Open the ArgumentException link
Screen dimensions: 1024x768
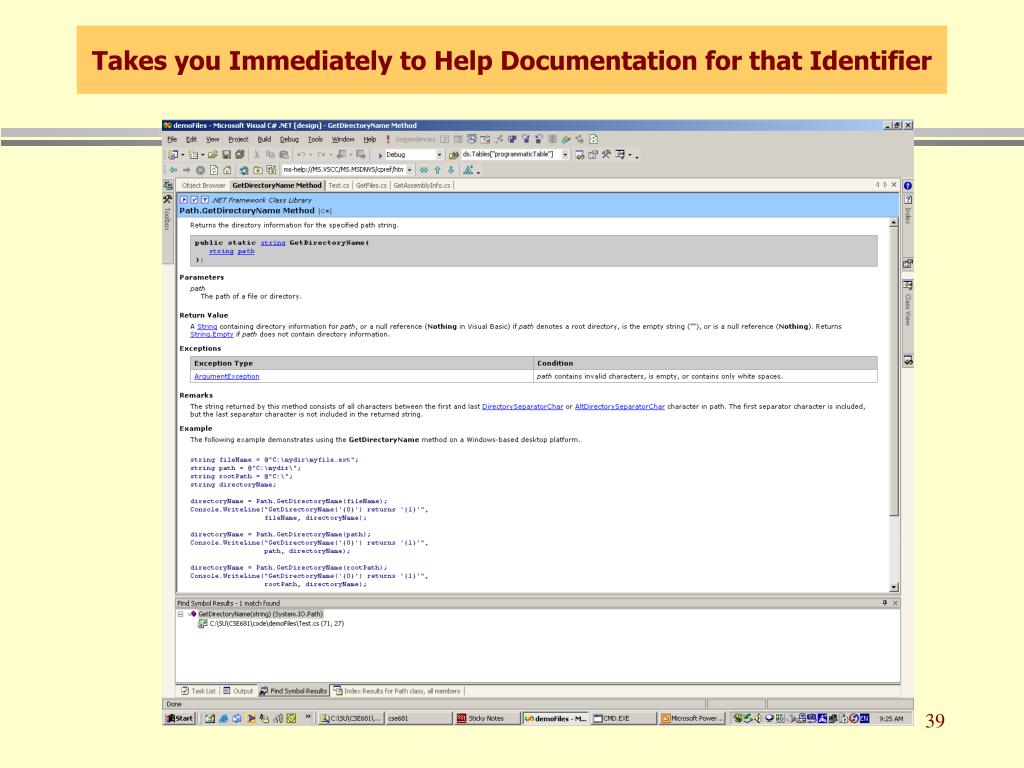227,377
